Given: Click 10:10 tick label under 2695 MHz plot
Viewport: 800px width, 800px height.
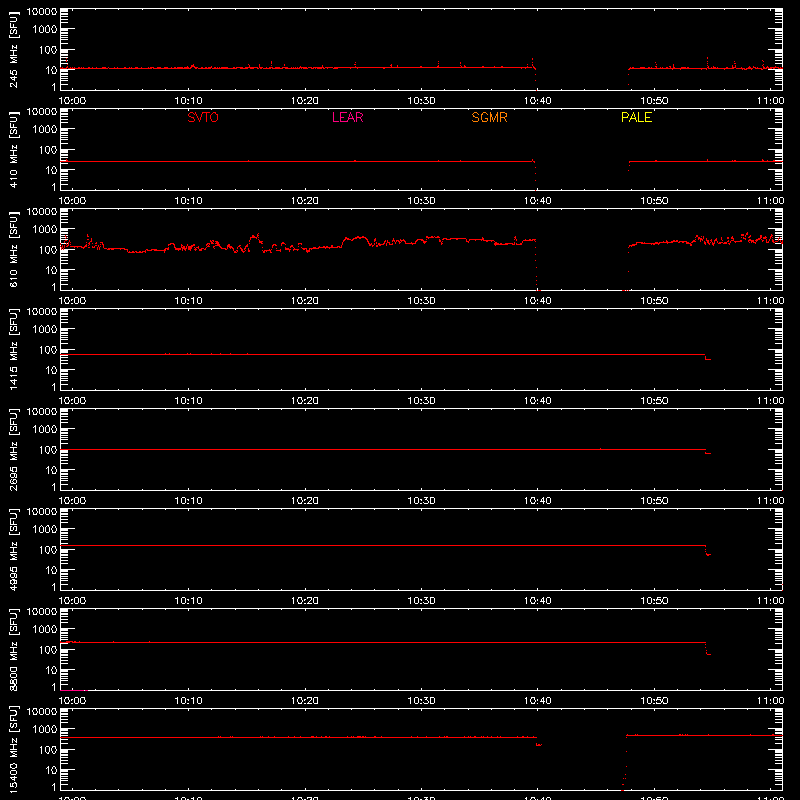Looking at the screenshot, I should tap(188, 501).
